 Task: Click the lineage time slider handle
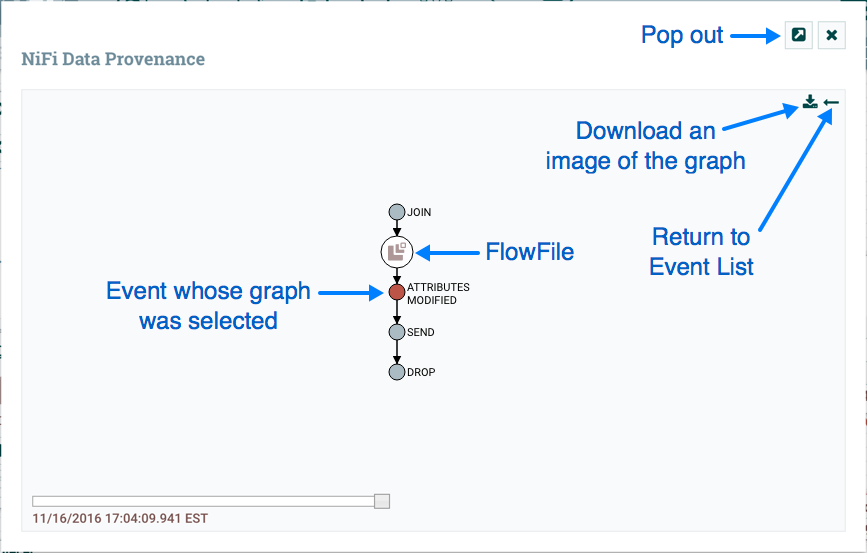click(382, 501)
